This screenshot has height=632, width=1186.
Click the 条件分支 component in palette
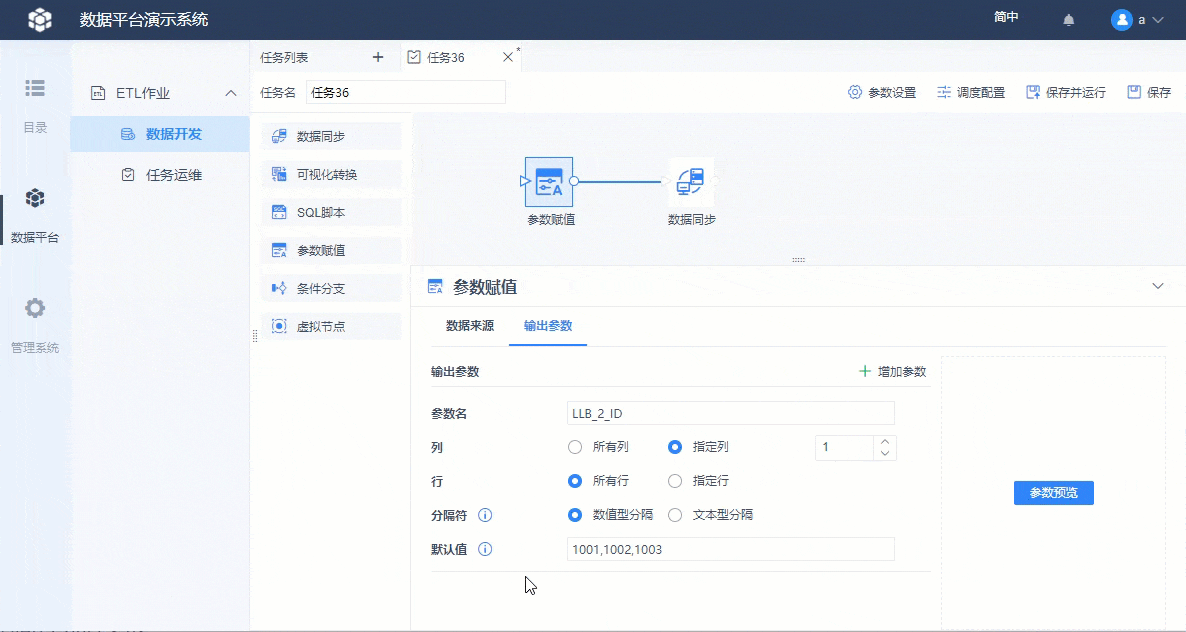(x=331, y=288)
